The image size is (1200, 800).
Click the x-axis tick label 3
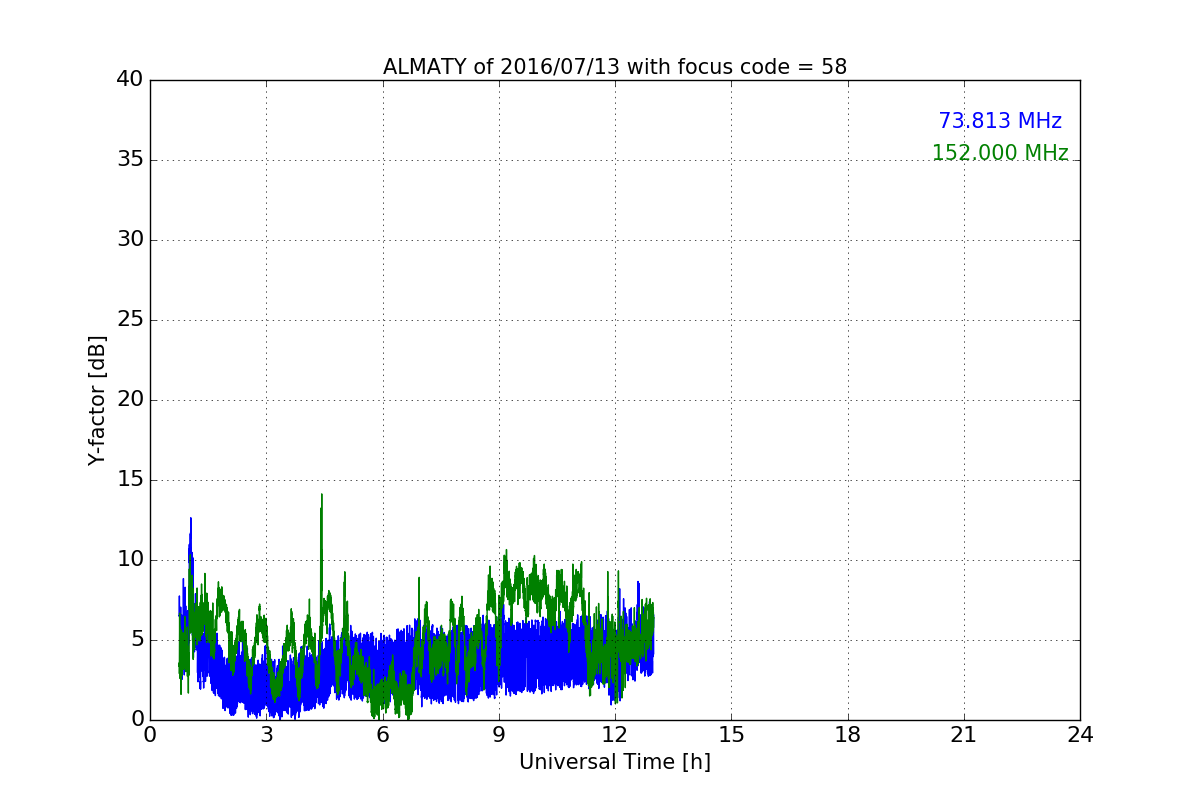(266, 734)
